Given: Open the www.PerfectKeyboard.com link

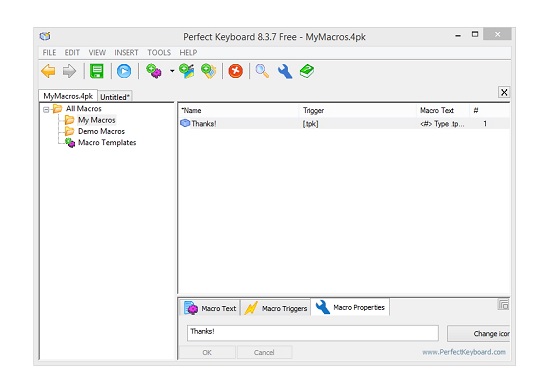Looking at the screenshot, I should (464, 352).
